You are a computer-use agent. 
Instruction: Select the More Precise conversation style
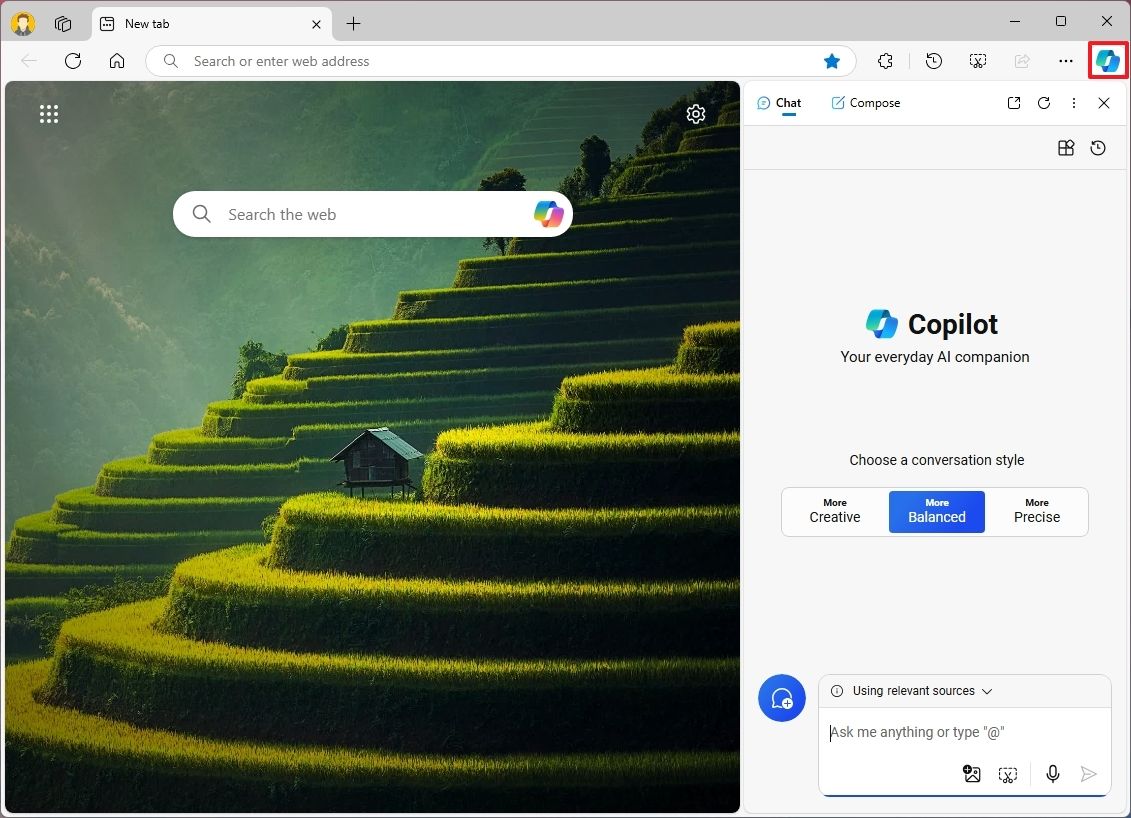tap(1036, 511)
